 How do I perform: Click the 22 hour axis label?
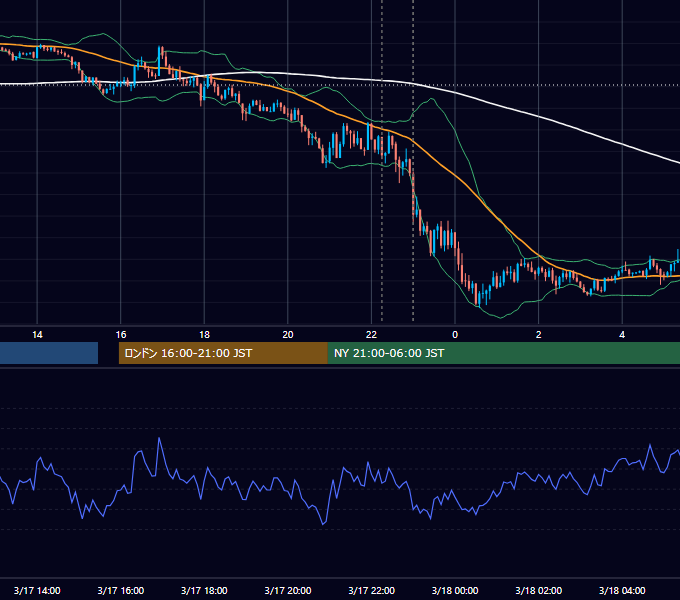(371, 335)
